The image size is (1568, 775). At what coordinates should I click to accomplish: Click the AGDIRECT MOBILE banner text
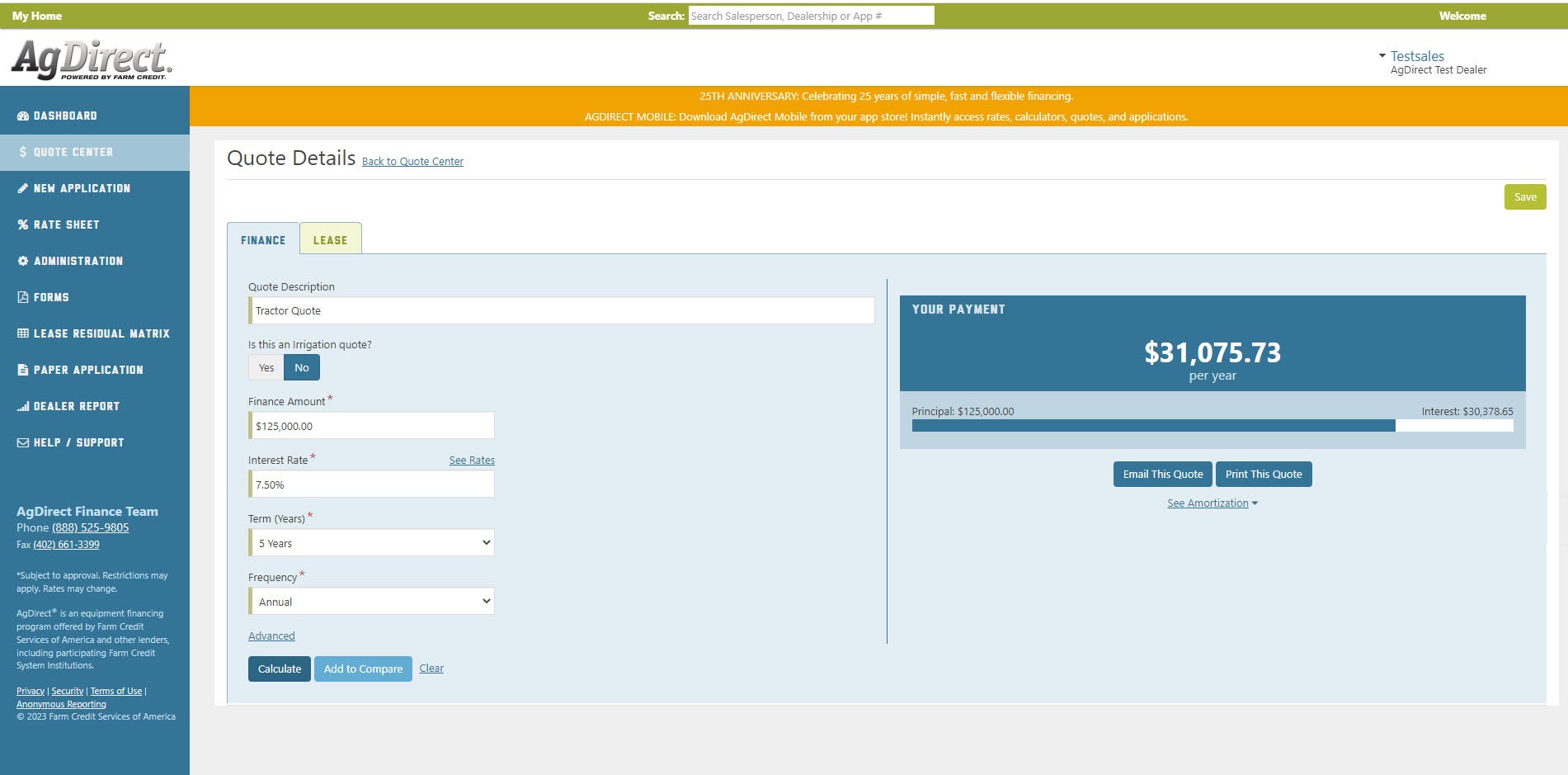pos(887,117)
